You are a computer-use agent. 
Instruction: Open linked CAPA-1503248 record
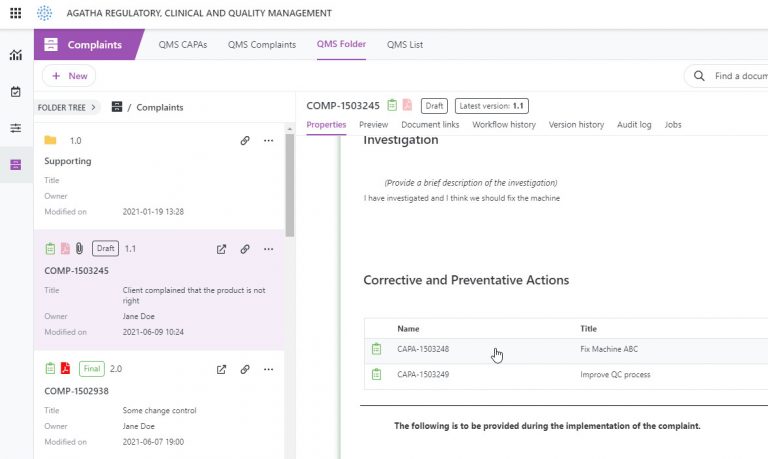click(x=422, y=349)
